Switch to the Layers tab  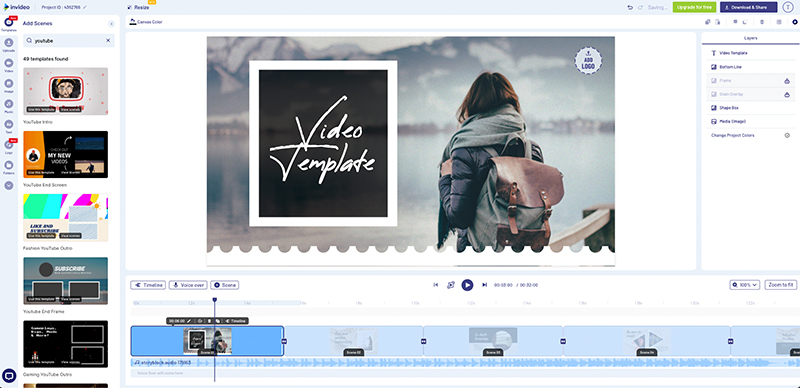tap(751, 38)
